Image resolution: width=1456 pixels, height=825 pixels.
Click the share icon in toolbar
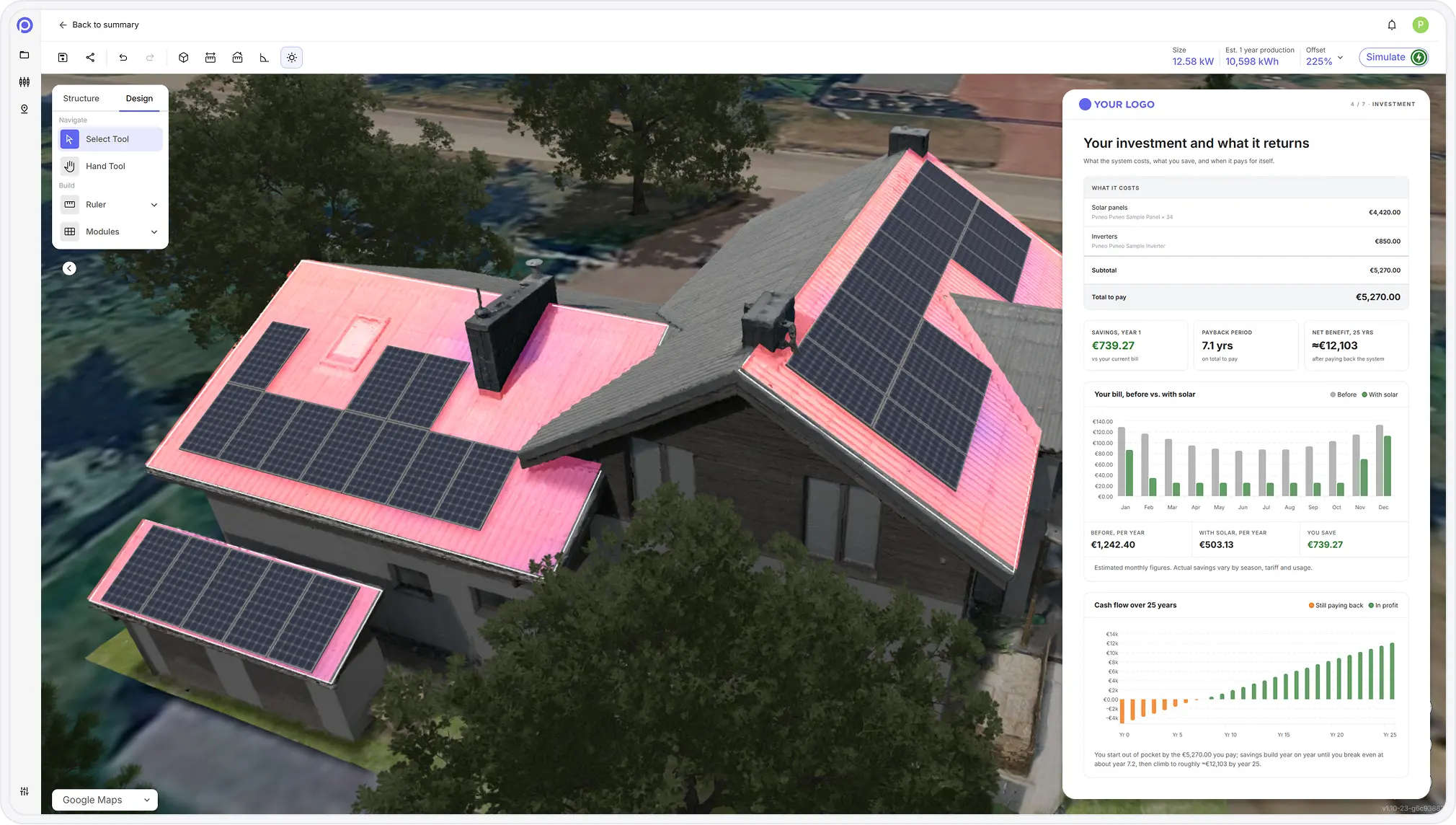pos(90,58)
